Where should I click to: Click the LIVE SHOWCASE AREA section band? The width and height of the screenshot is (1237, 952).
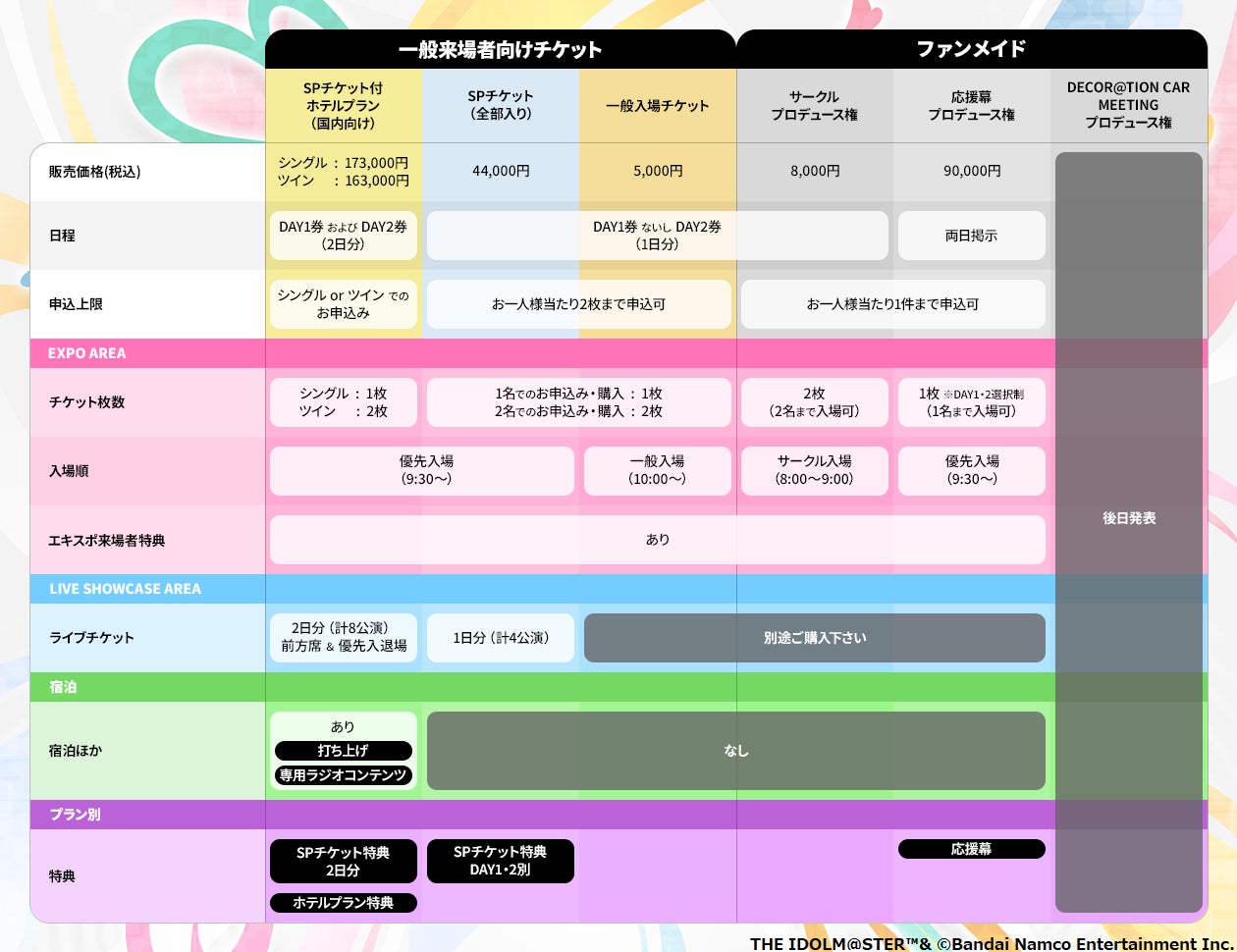[x=618, y=589]
